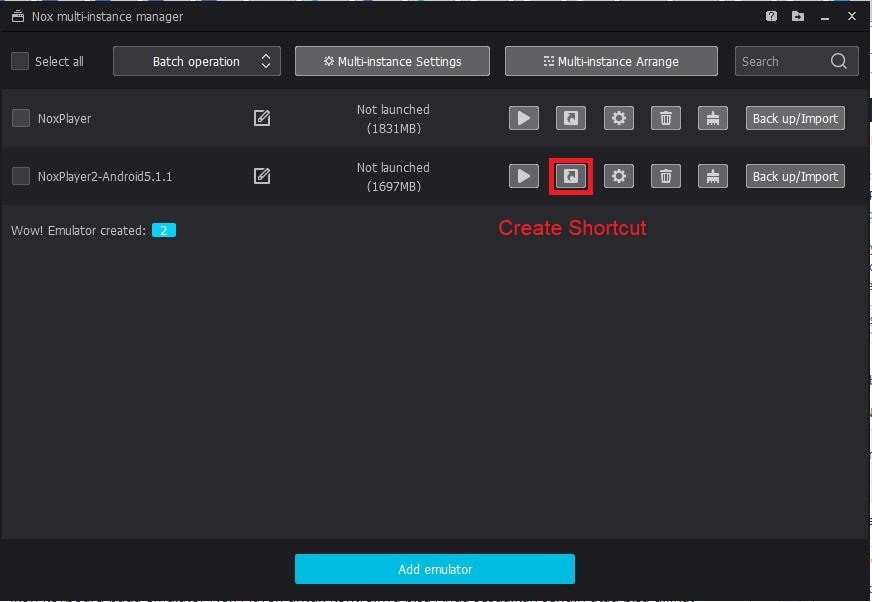Open the help question mark icon

coord(771,16)
